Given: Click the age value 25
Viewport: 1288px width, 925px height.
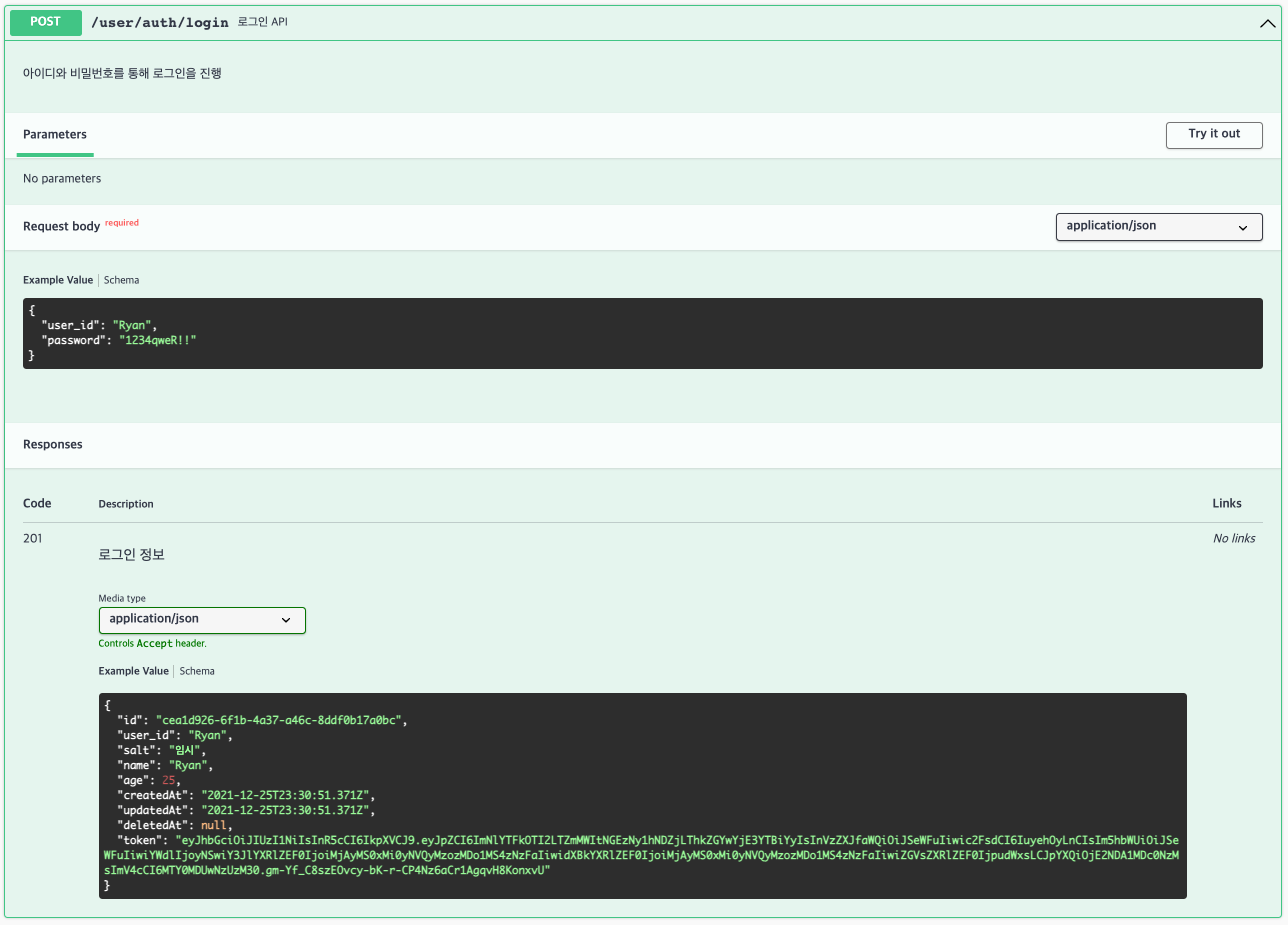Looking at the screenshot, I should click(x=168, y=780).
